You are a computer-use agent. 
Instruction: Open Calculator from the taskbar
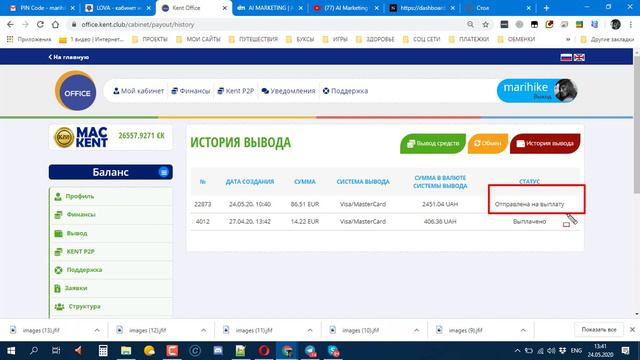[x=103, y=351]
